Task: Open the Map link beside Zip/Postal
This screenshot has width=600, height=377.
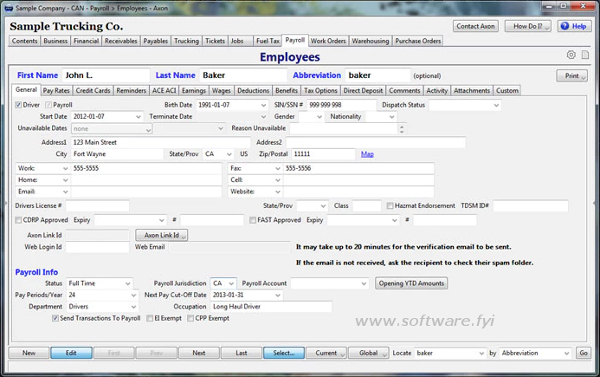Action: pyautogui.click(x=367, y=154)
